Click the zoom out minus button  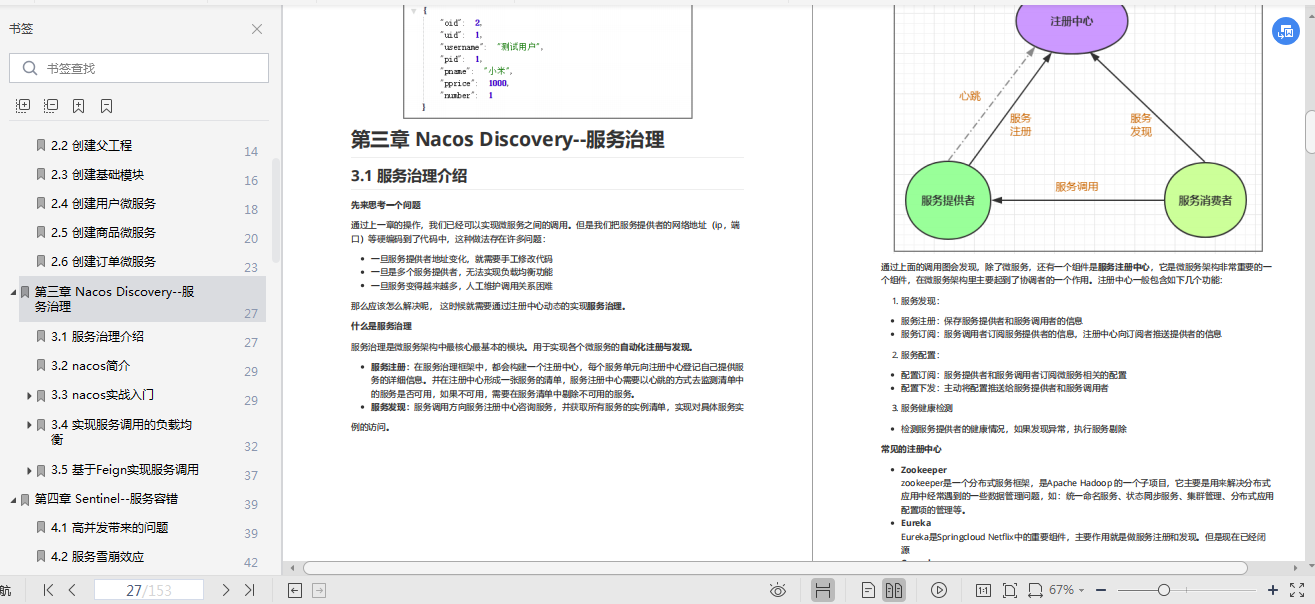tap(1101, 590)
